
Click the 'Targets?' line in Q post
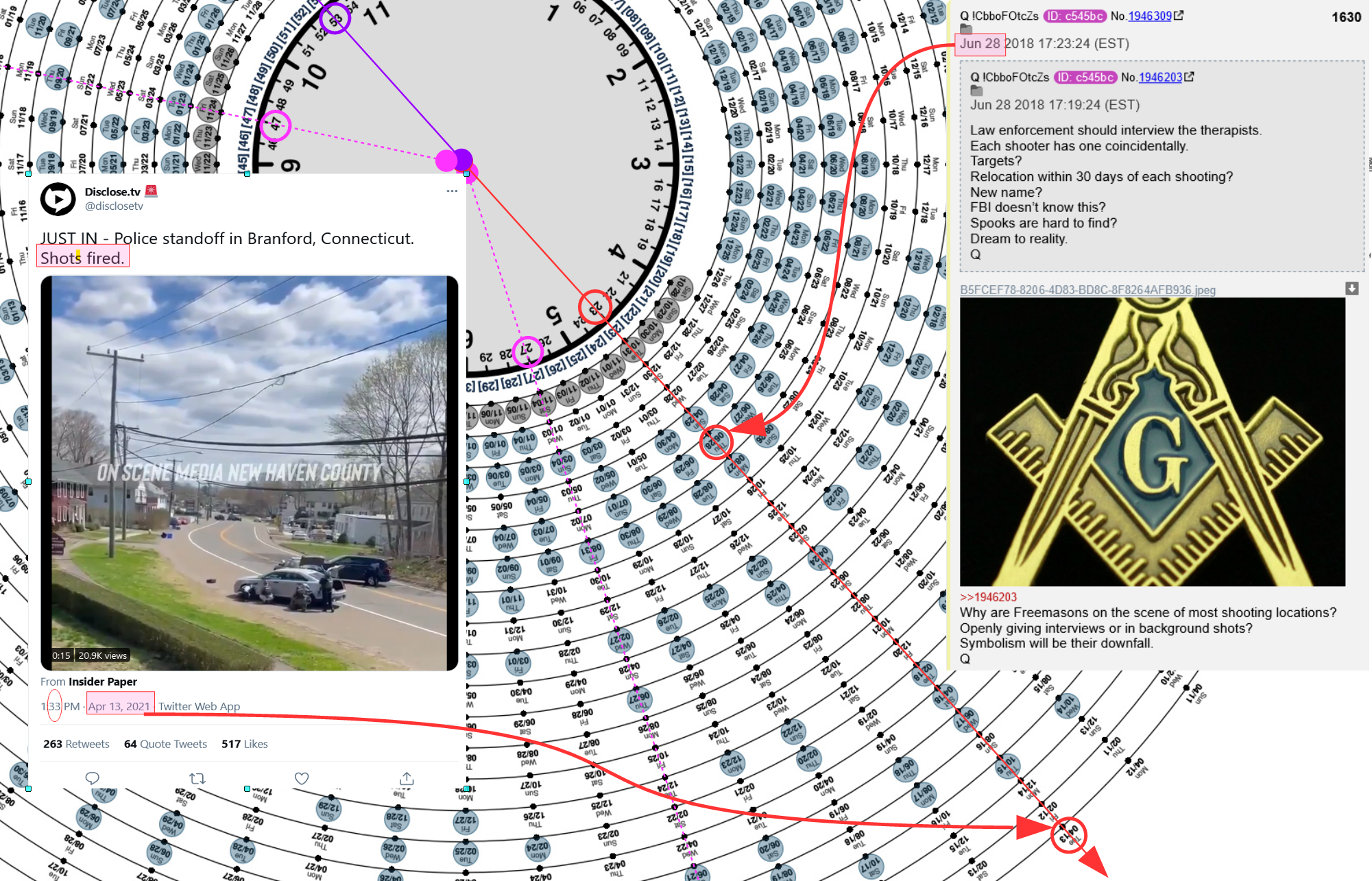coord(996,161)
